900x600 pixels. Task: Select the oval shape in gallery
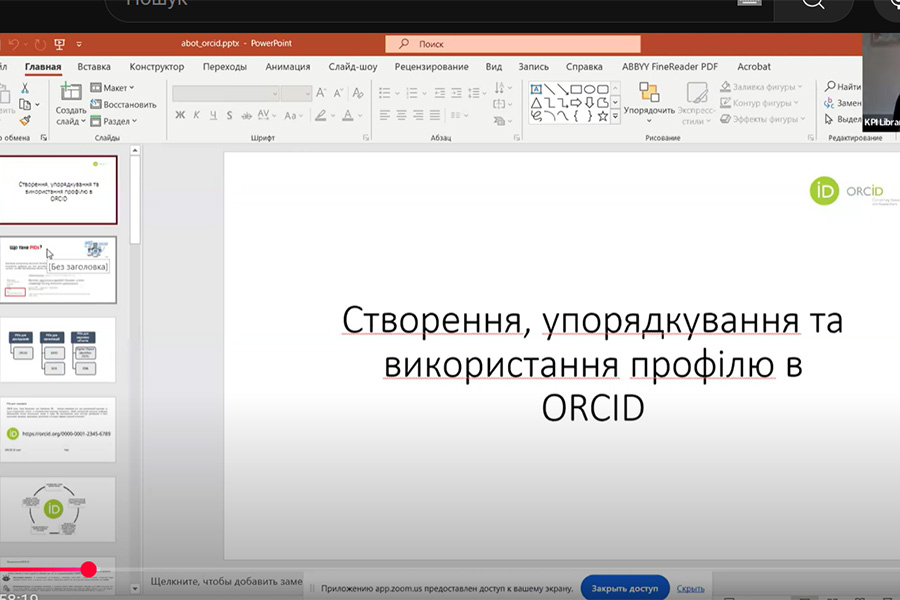tap(589, 89)
